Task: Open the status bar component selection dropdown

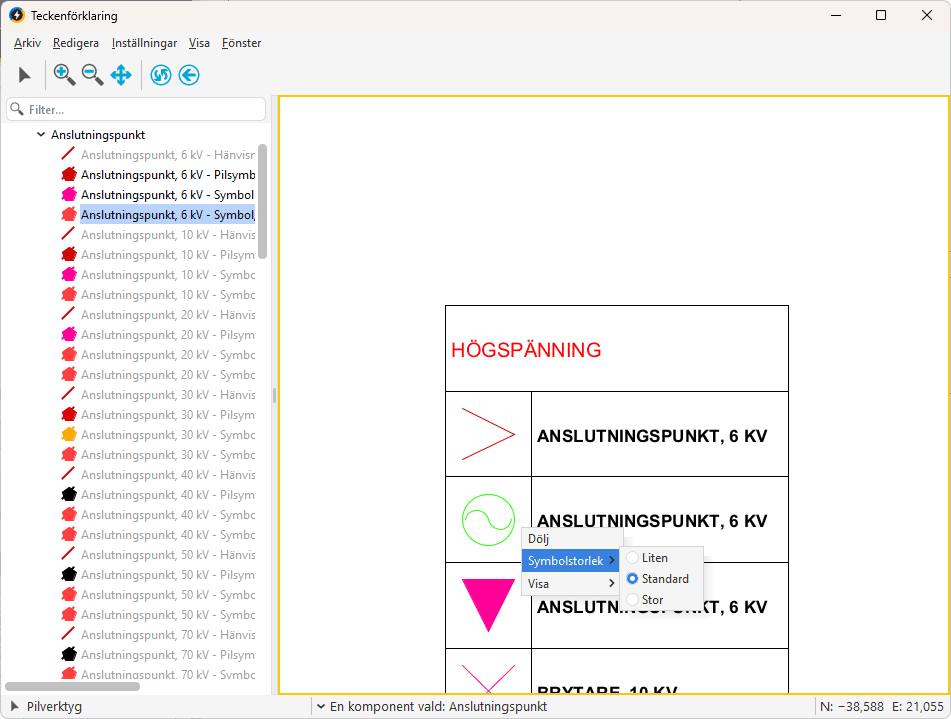Action: [321, 707]
